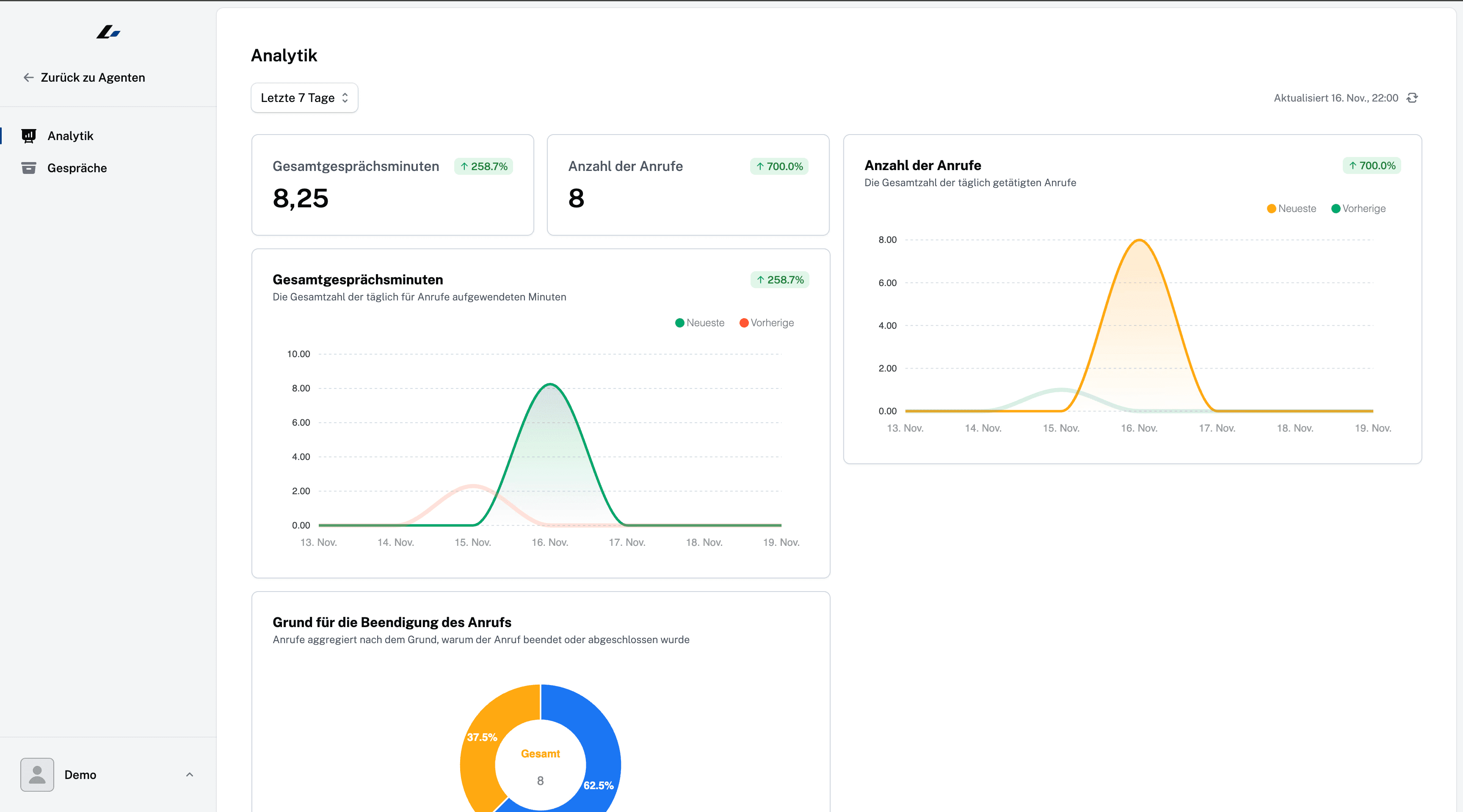This screenshot has height=812, width=1463.
Task: Click the Gespräche archive box icon
Action: coord(28,168)
